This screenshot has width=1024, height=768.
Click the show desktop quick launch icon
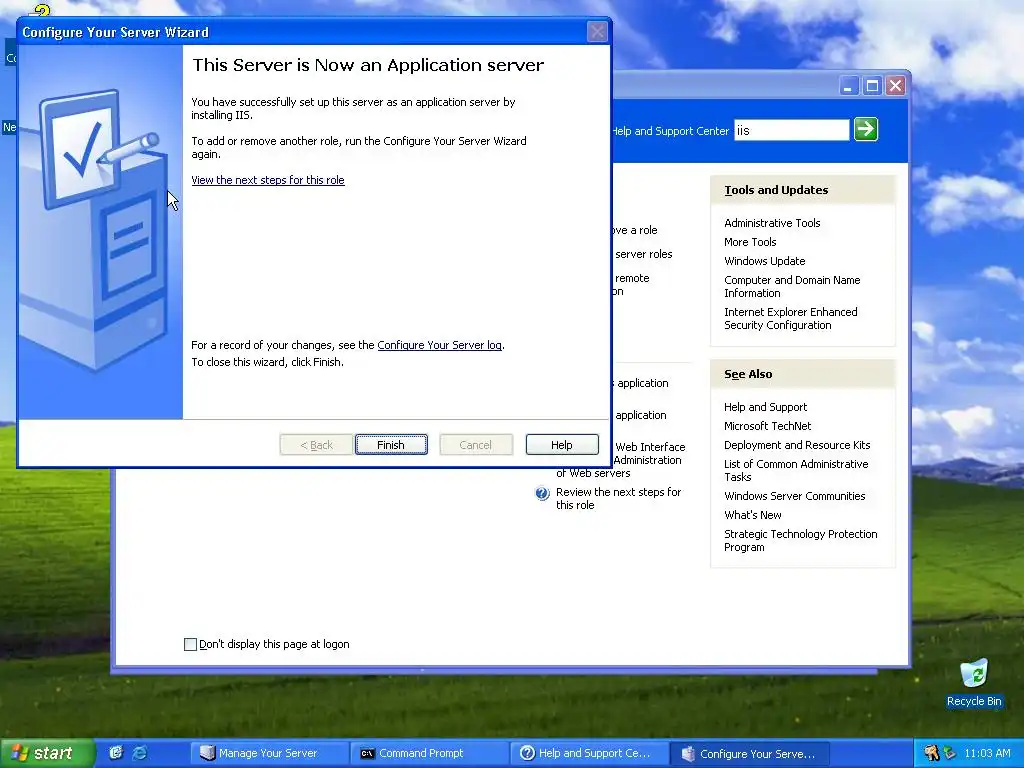click(116, 753)
